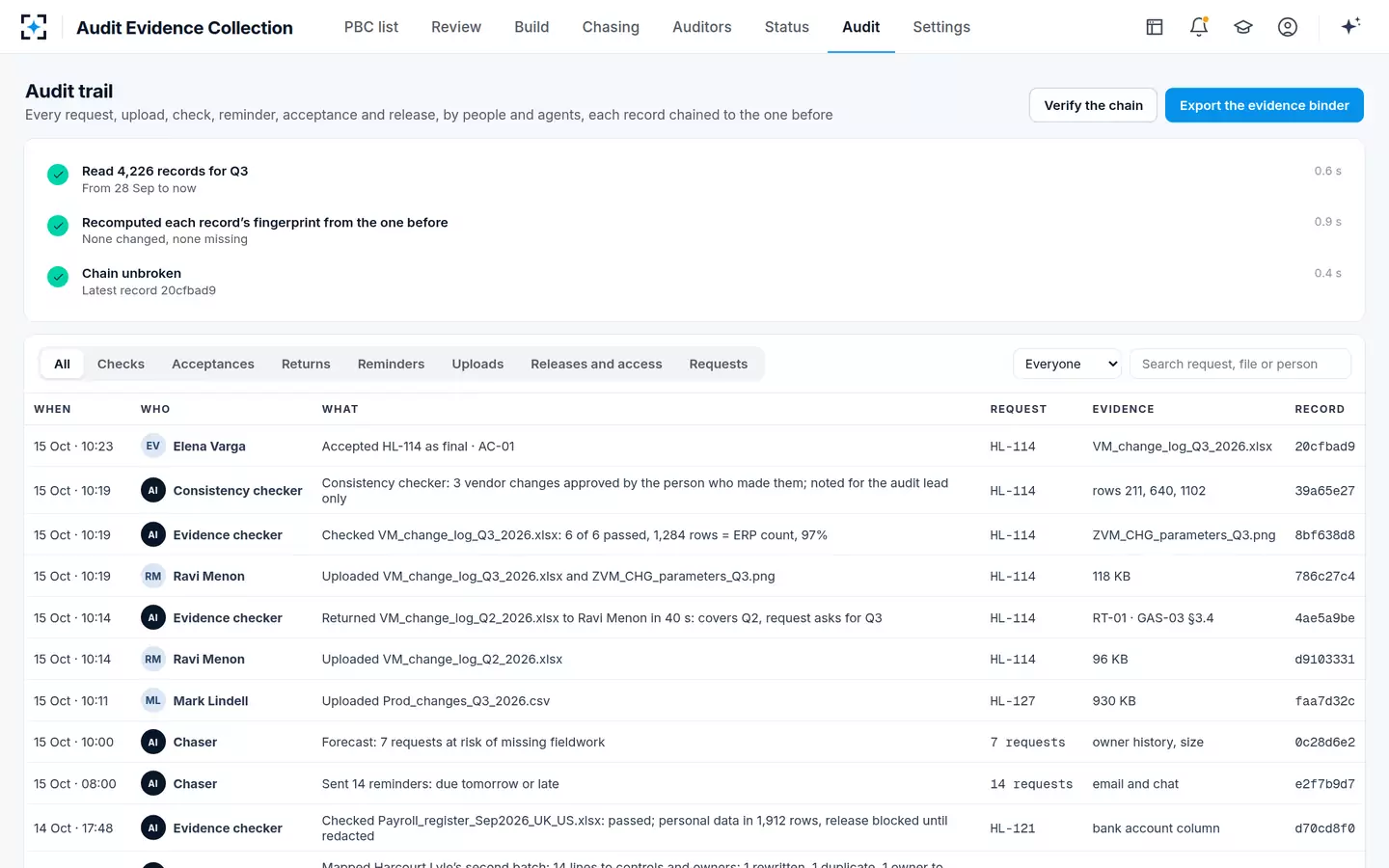Show only Reminders records

(391, 364)
